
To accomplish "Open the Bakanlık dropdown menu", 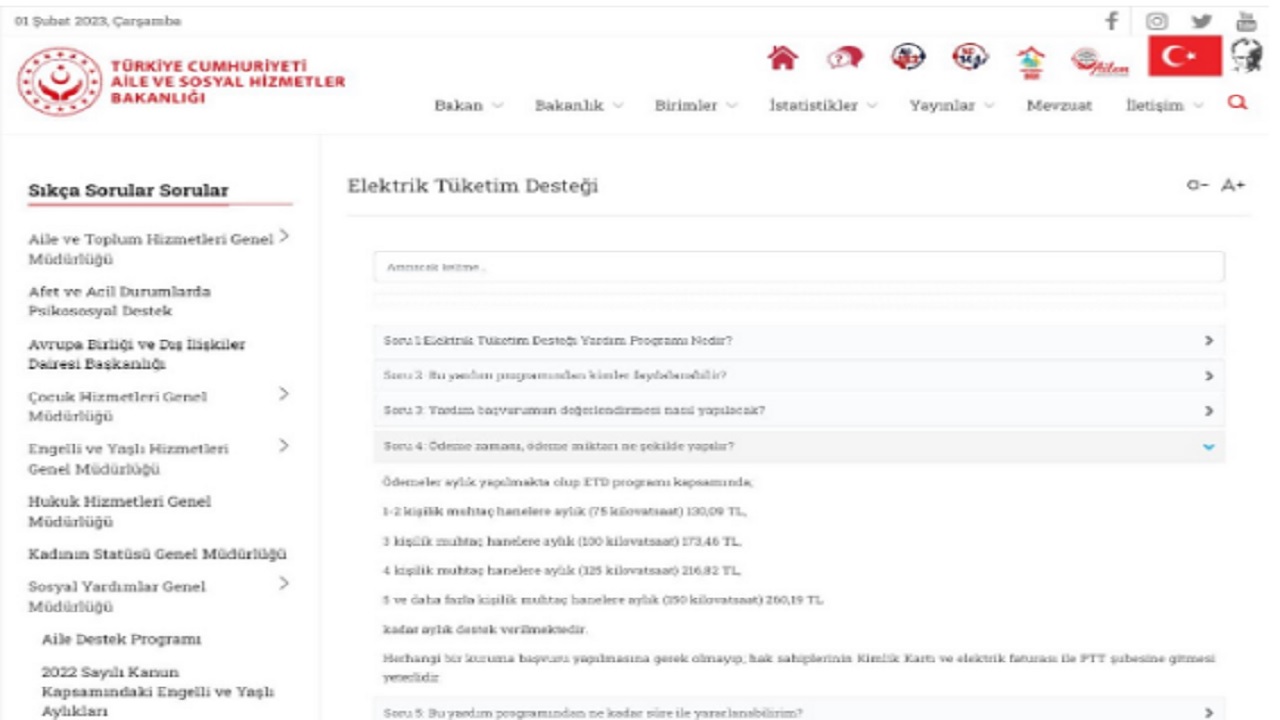I will [578, 106].
